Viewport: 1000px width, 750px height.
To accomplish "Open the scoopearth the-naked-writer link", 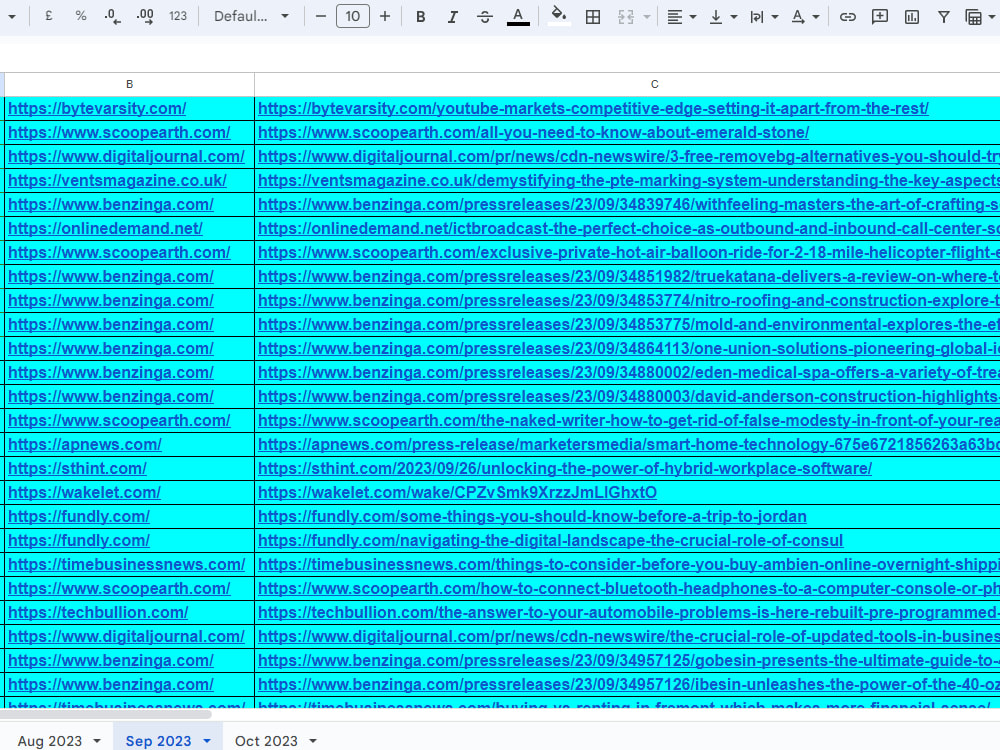I will point(629,421).
